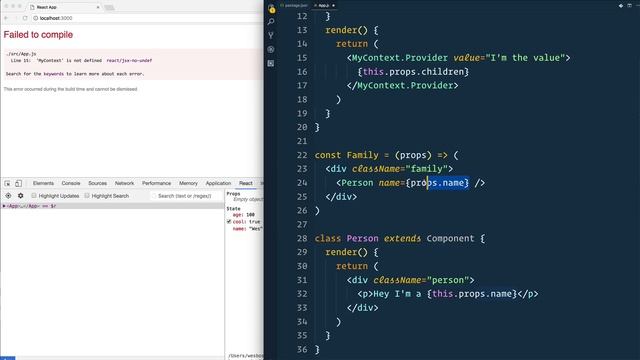Click the Failed to compile heading
640x360 pixels.
38,35
